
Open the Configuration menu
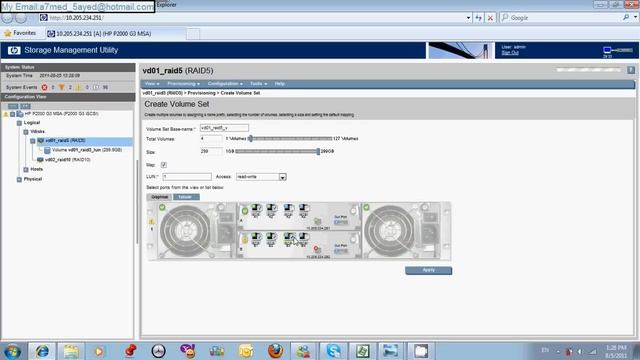(x=225, y=84)
